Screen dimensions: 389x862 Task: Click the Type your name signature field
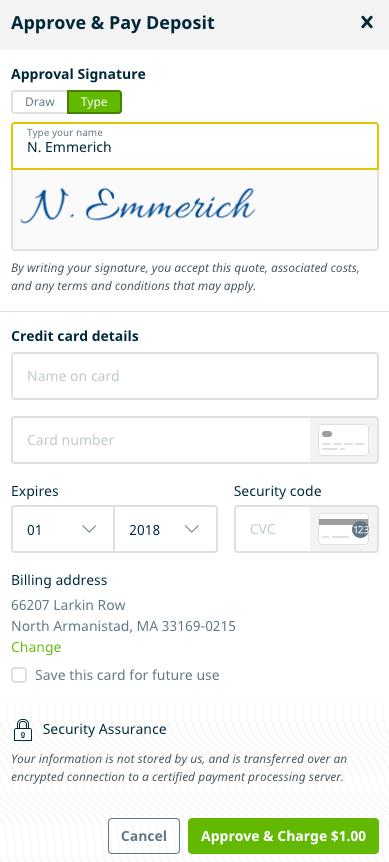coord(195,146)
